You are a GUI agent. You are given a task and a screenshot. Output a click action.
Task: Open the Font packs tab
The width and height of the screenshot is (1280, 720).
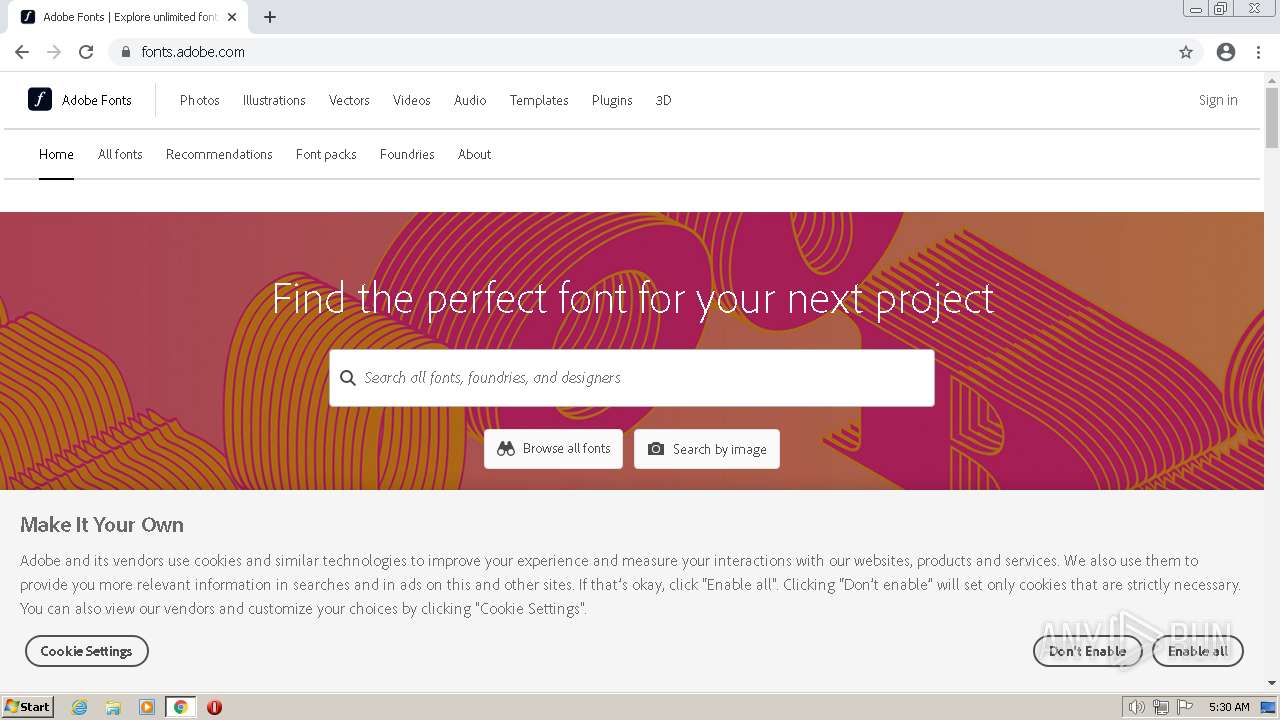(x=326, y=154)
